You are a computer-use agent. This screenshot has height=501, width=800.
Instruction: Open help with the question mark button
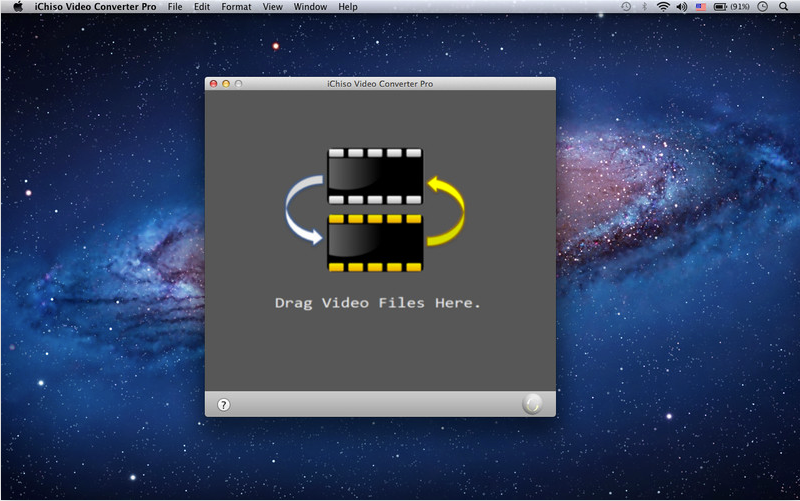223,405
